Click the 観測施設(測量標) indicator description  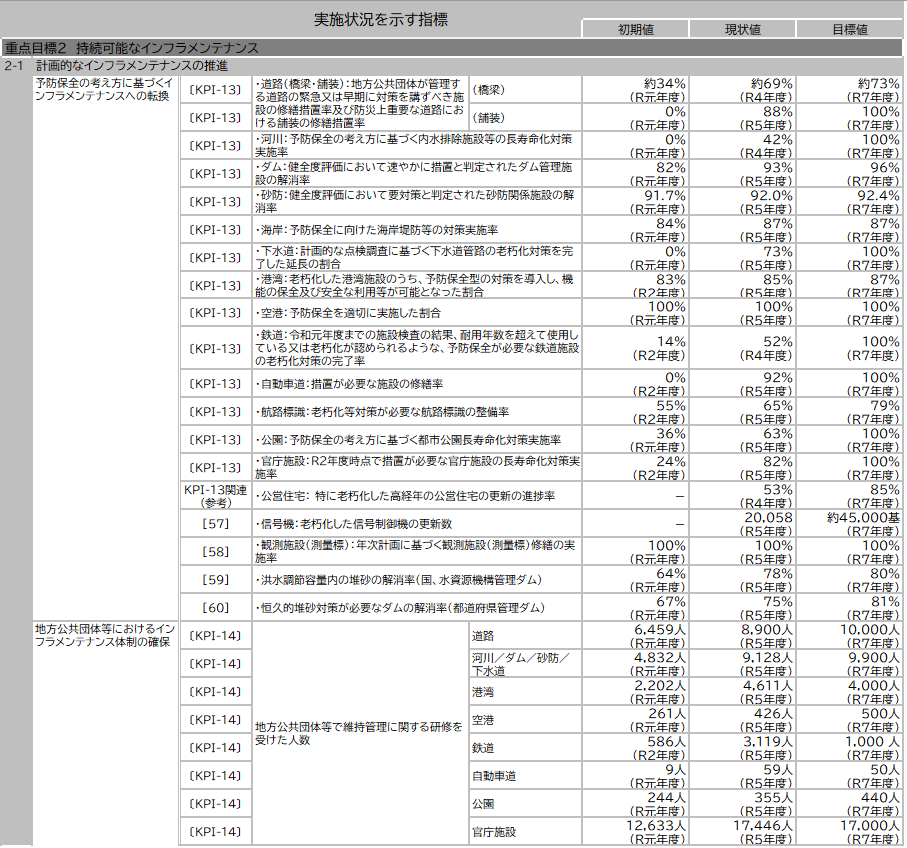[416, 551]
